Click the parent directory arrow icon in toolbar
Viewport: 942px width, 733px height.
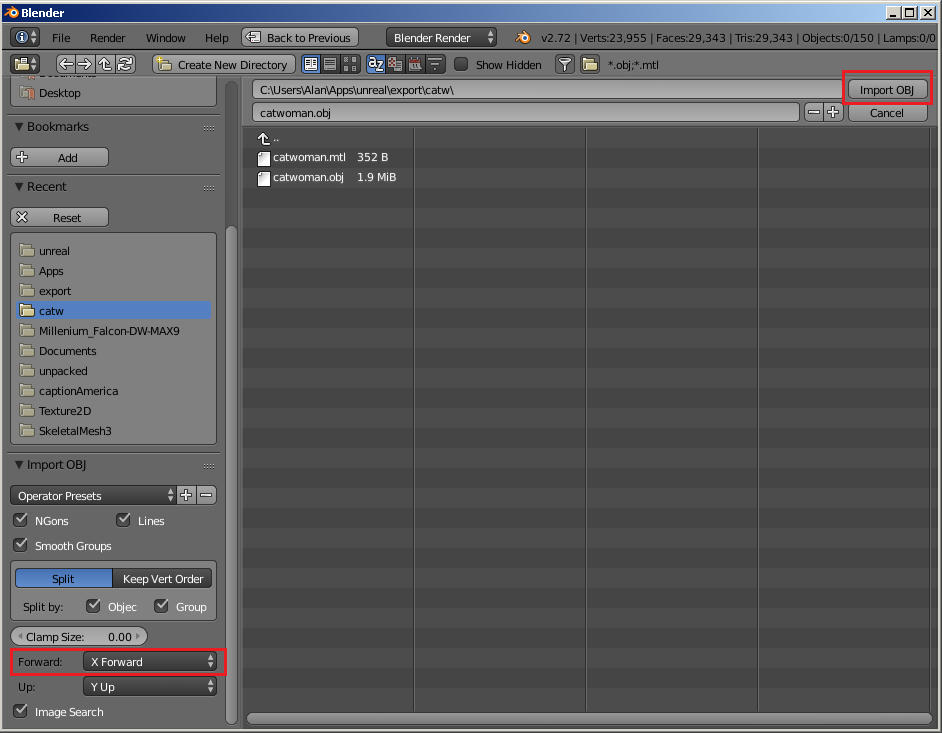pos(105,64)
